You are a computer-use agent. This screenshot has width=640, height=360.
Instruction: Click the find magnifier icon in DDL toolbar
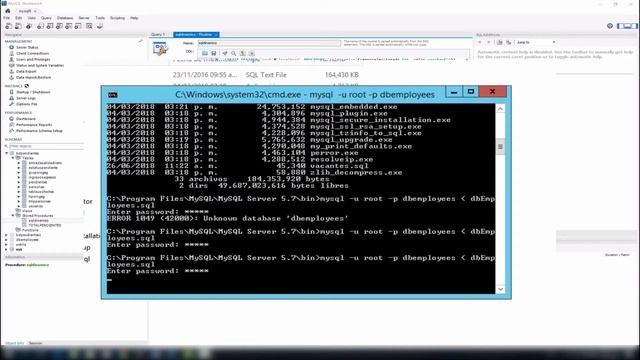[x=233, y=53]
